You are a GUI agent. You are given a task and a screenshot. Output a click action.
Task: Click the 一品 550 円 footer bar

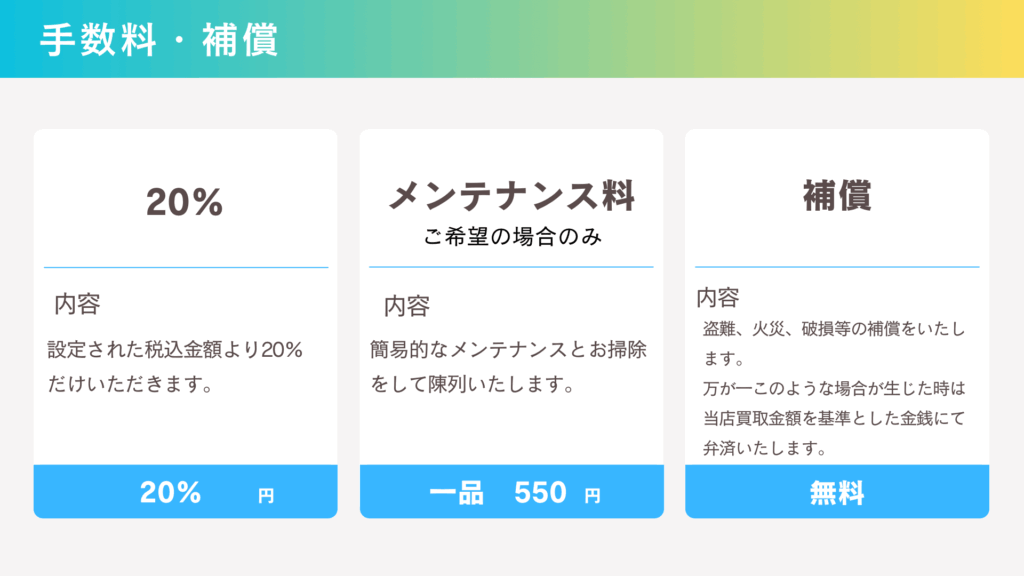511,492
